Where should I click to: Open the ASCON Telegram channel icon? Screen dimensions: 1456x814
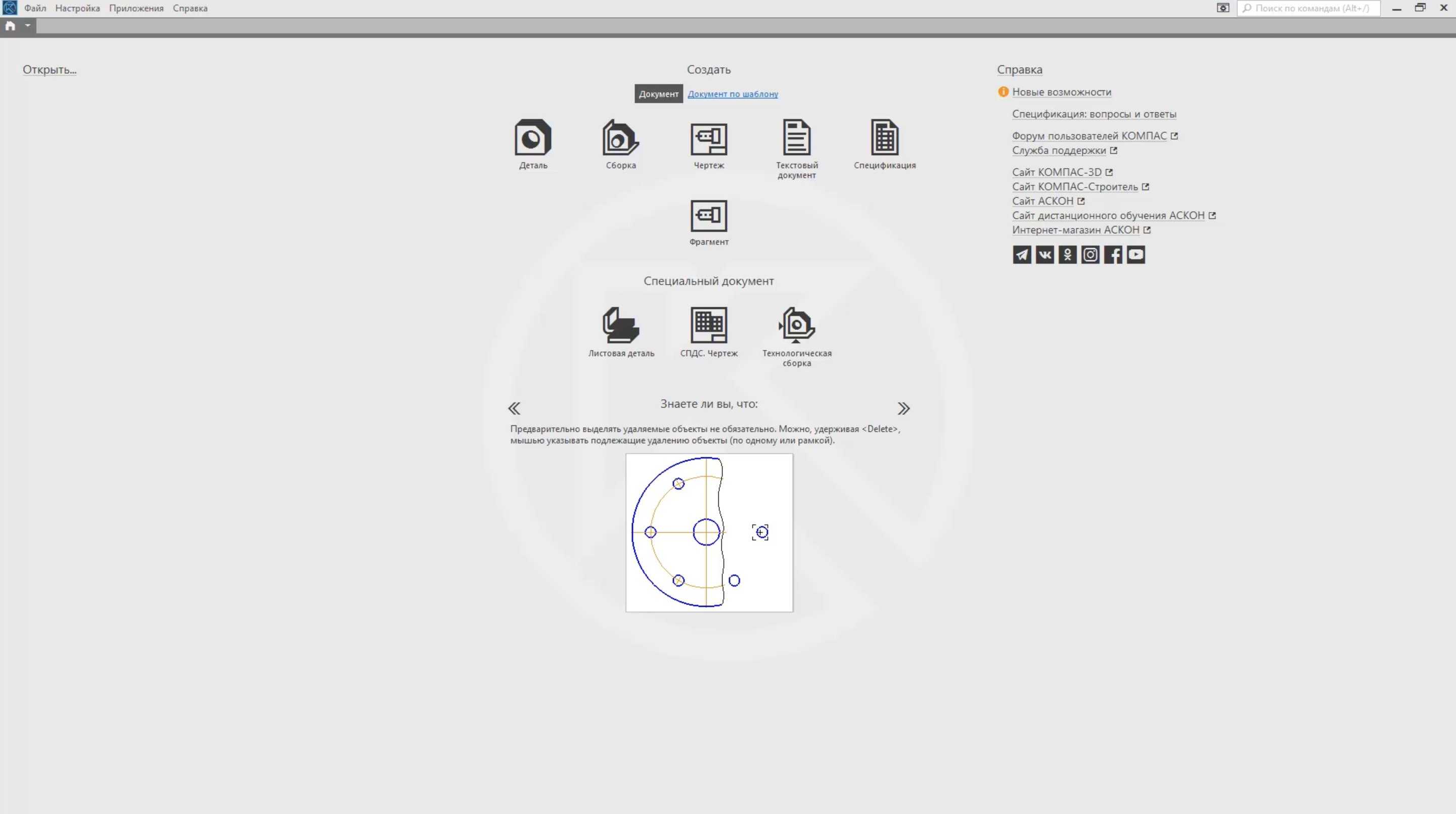[x=1022, y=255]
